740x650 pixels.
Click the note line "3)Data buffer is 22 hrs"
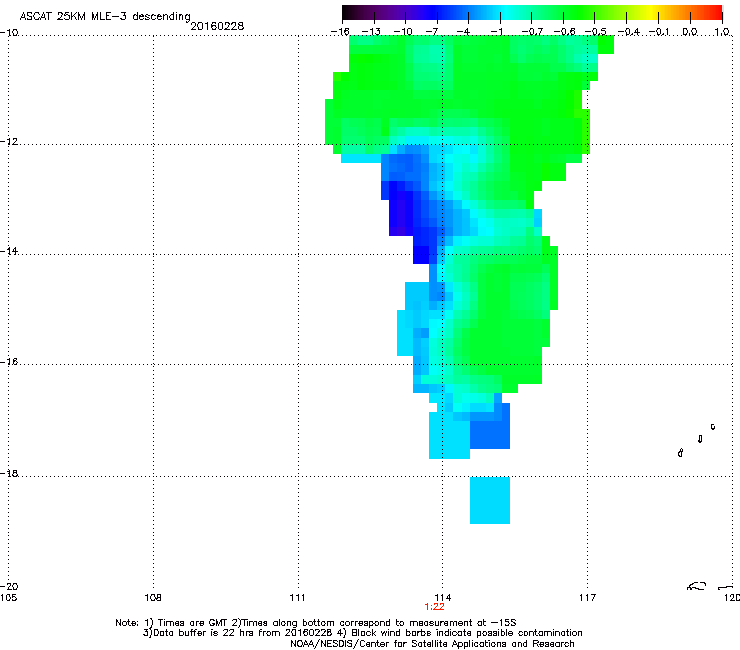pos(362,633)
